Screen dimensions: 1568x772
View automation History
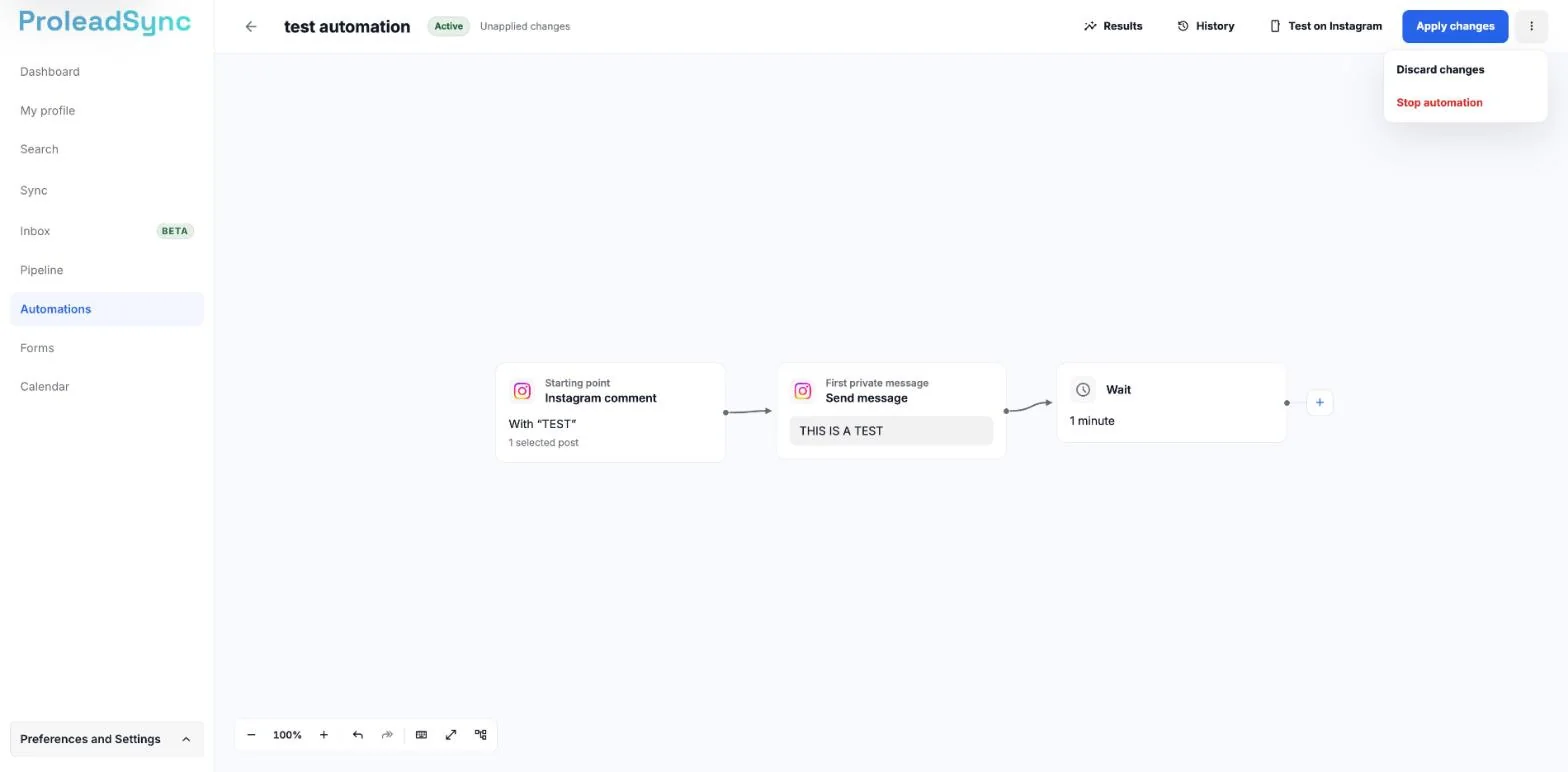click(1205, 27)
